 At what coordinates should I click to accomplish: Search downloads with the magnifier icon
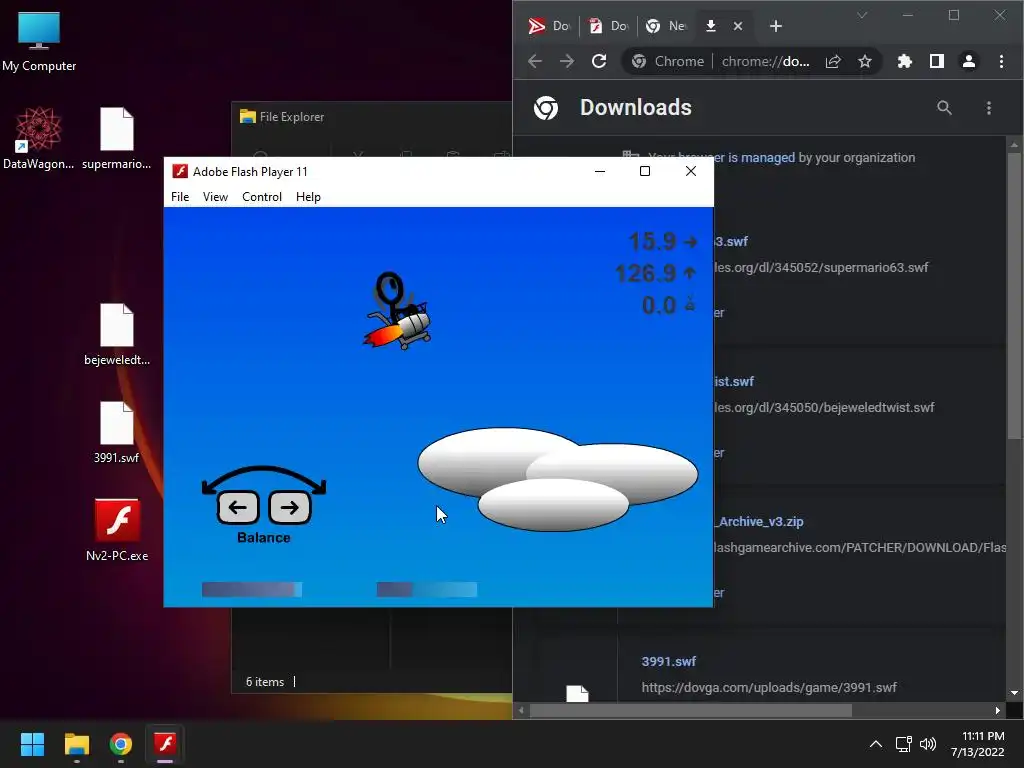click(944, 108)
